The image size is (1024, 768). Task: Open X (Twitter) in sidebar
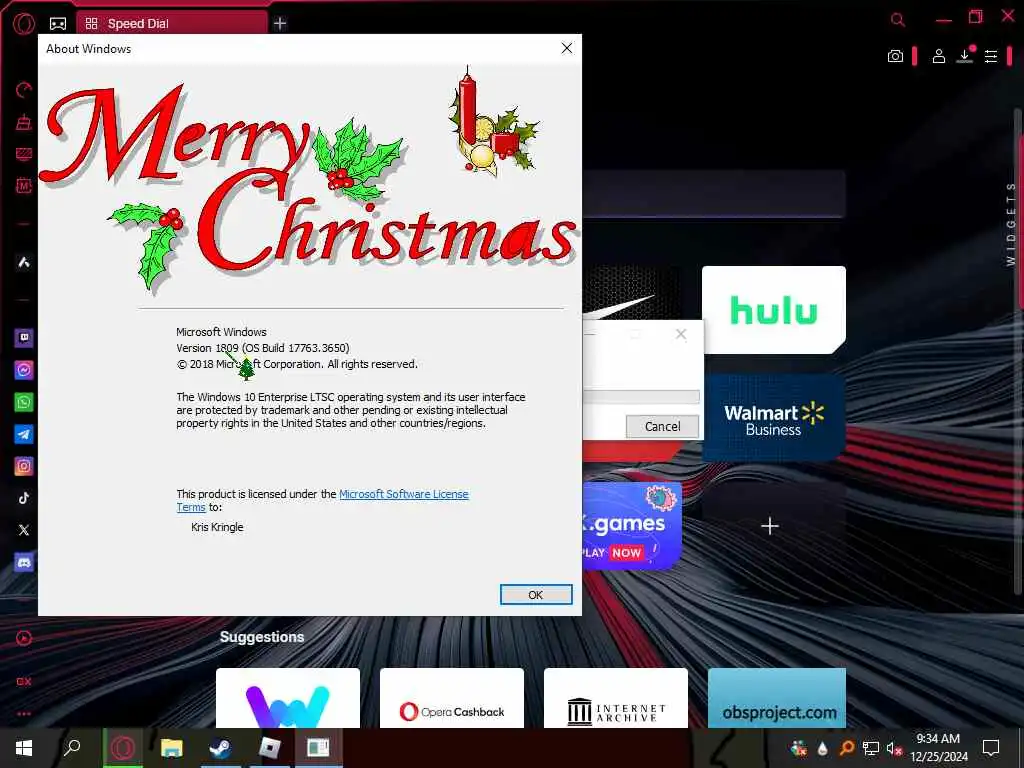pos(24,530)
